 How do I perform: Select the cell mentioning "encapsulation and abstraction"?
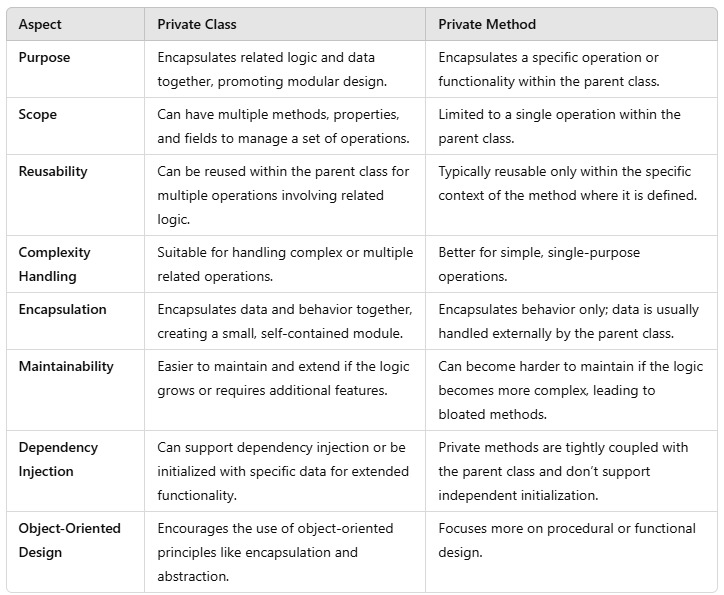[275, 552]
